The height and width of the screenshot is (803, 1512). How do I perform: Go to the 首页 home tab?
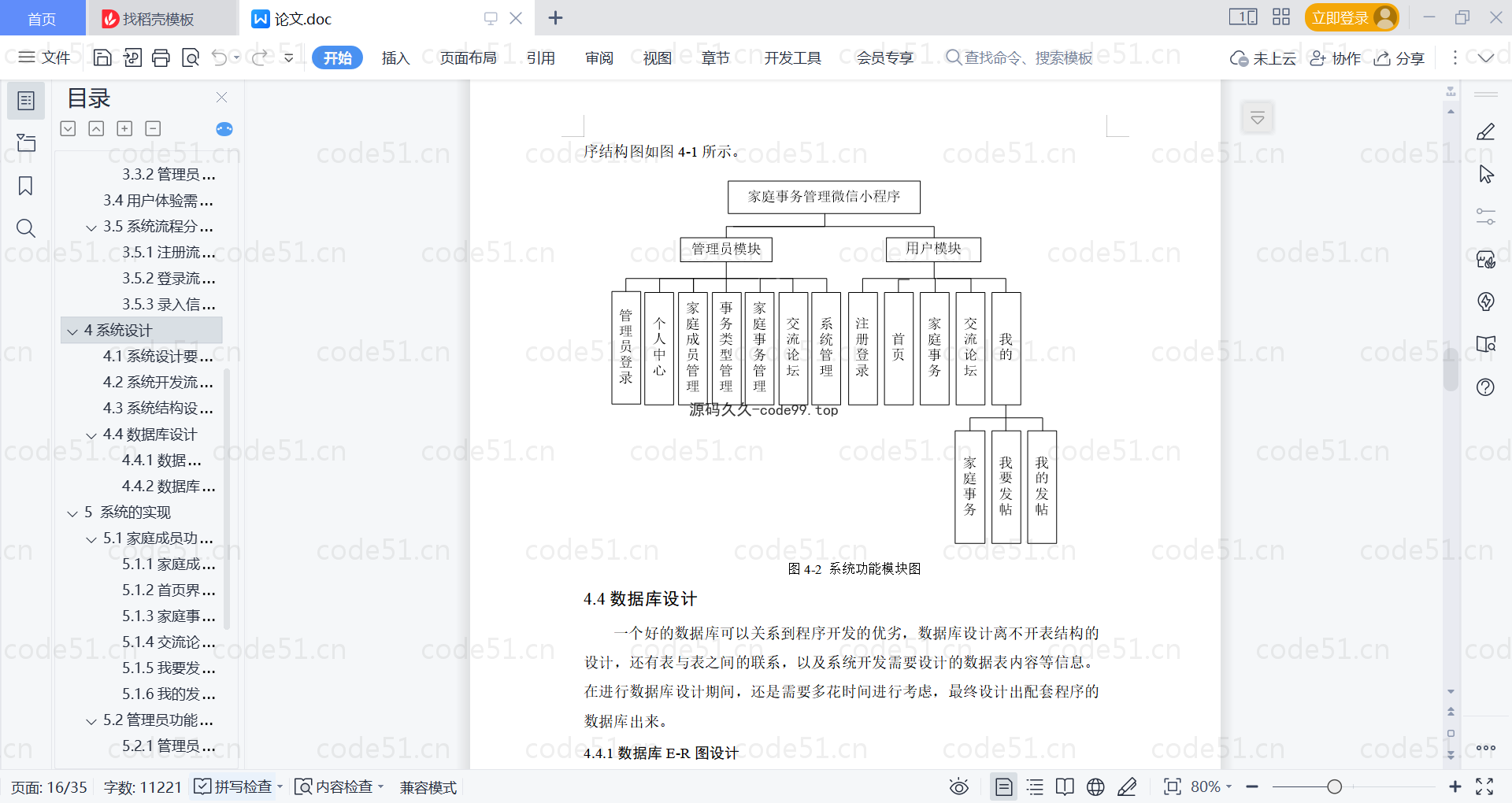click(43, 18)
